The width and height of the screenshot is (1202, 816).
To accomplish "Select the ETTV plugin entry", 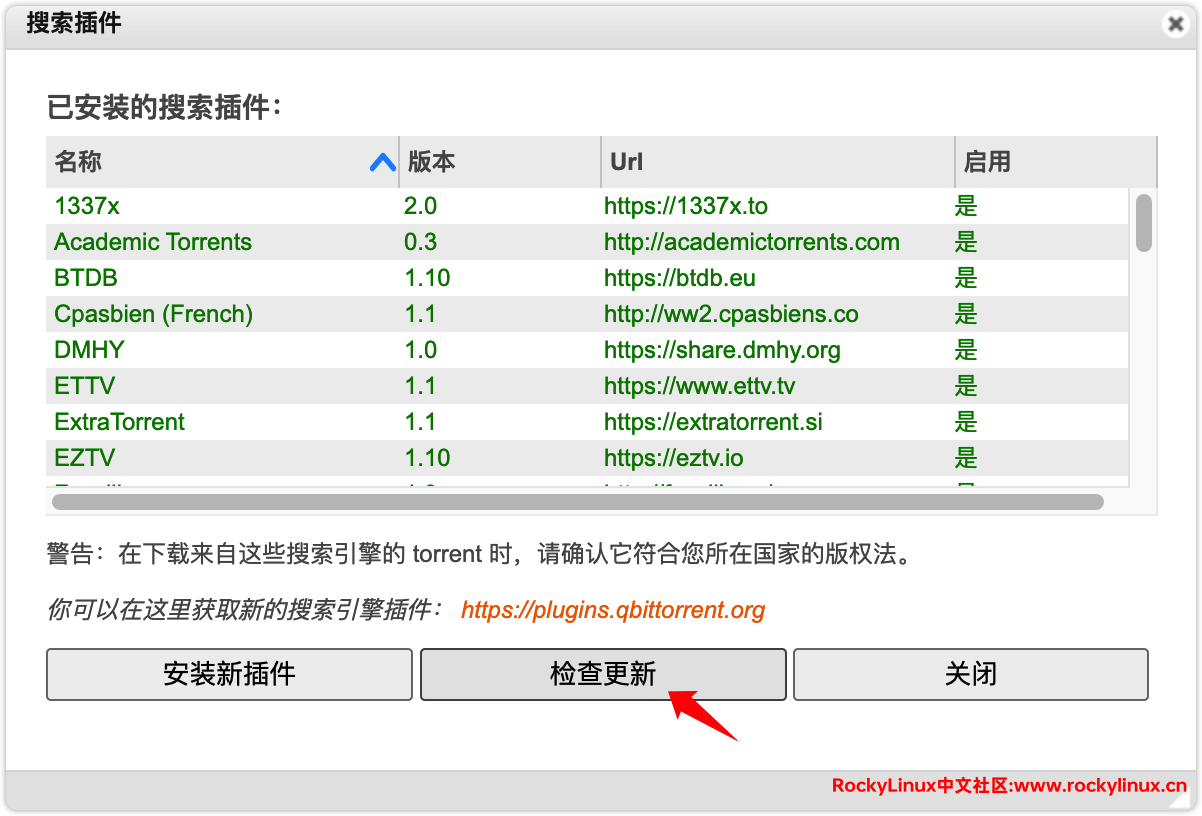I will point(84,386).
